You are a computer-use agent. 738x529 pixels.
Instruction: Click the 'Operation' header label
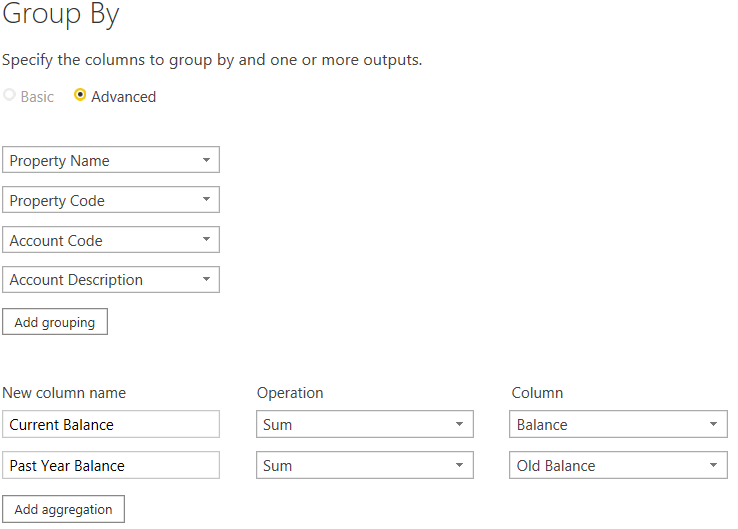(290, 393)
